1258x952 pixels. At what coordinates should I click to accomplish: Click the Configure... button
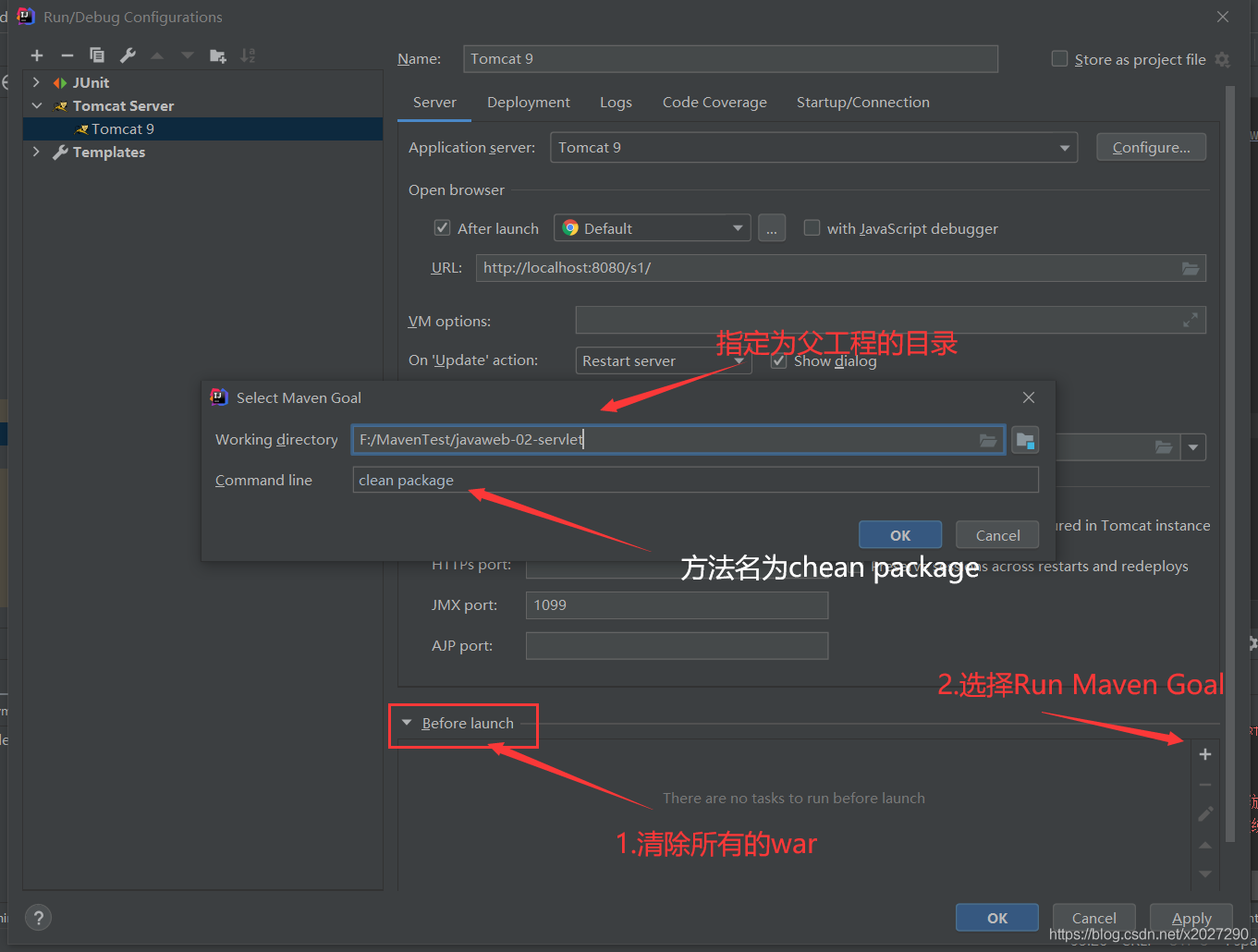coord(1151,148)
